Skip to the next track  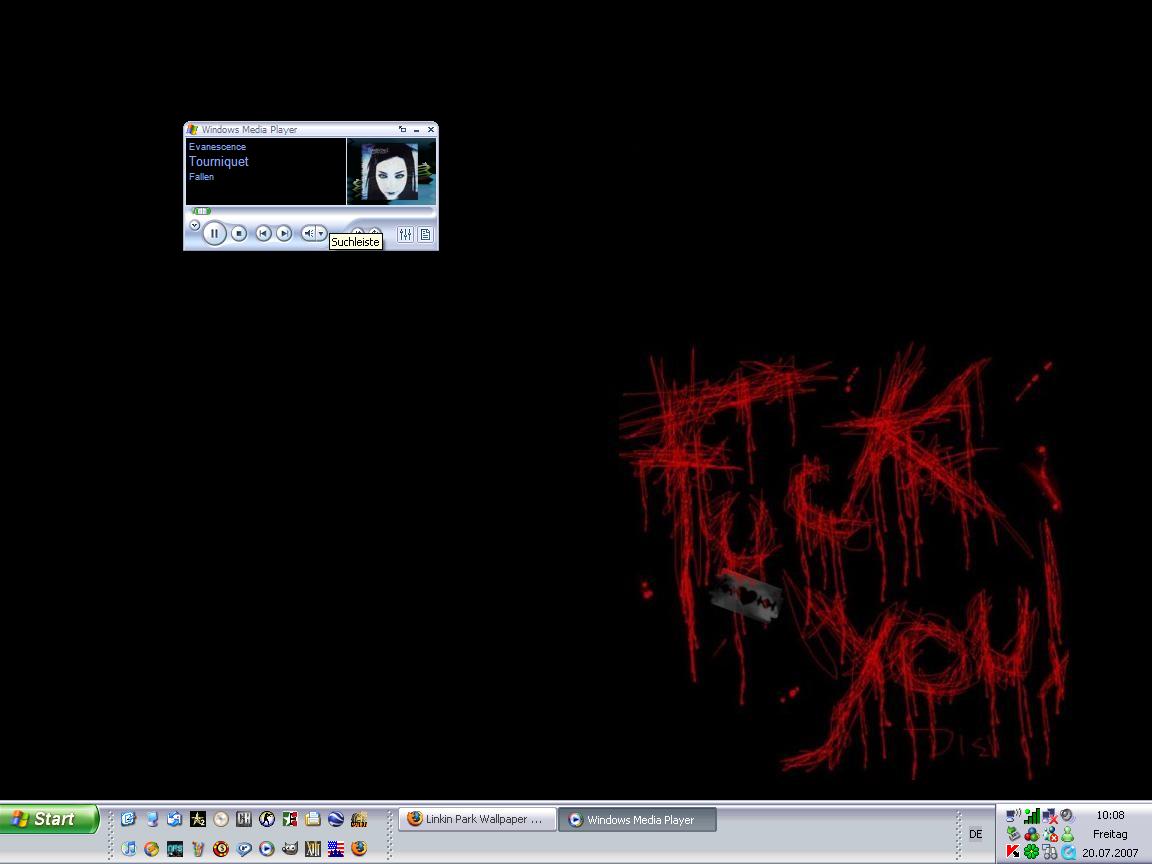click(x=284, y=233)
